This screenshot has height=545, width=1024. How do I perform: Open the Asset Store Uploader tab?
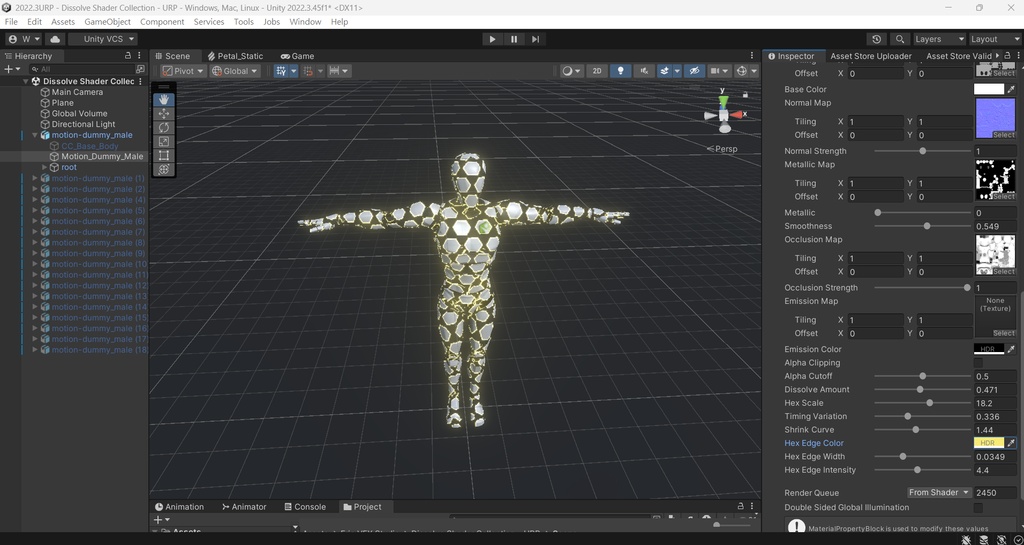[x=871, y=56]
